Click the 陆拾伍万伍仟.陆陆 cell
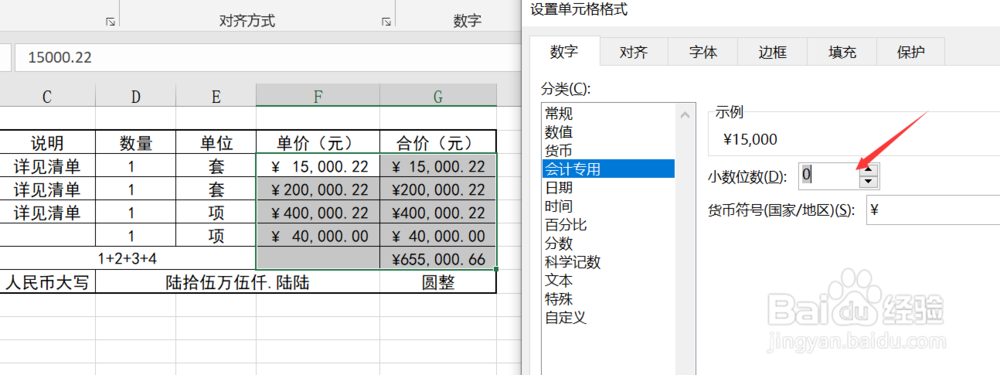Image resolution: width=1000 pixels, height=375 pixels. [x=237, y=283]
